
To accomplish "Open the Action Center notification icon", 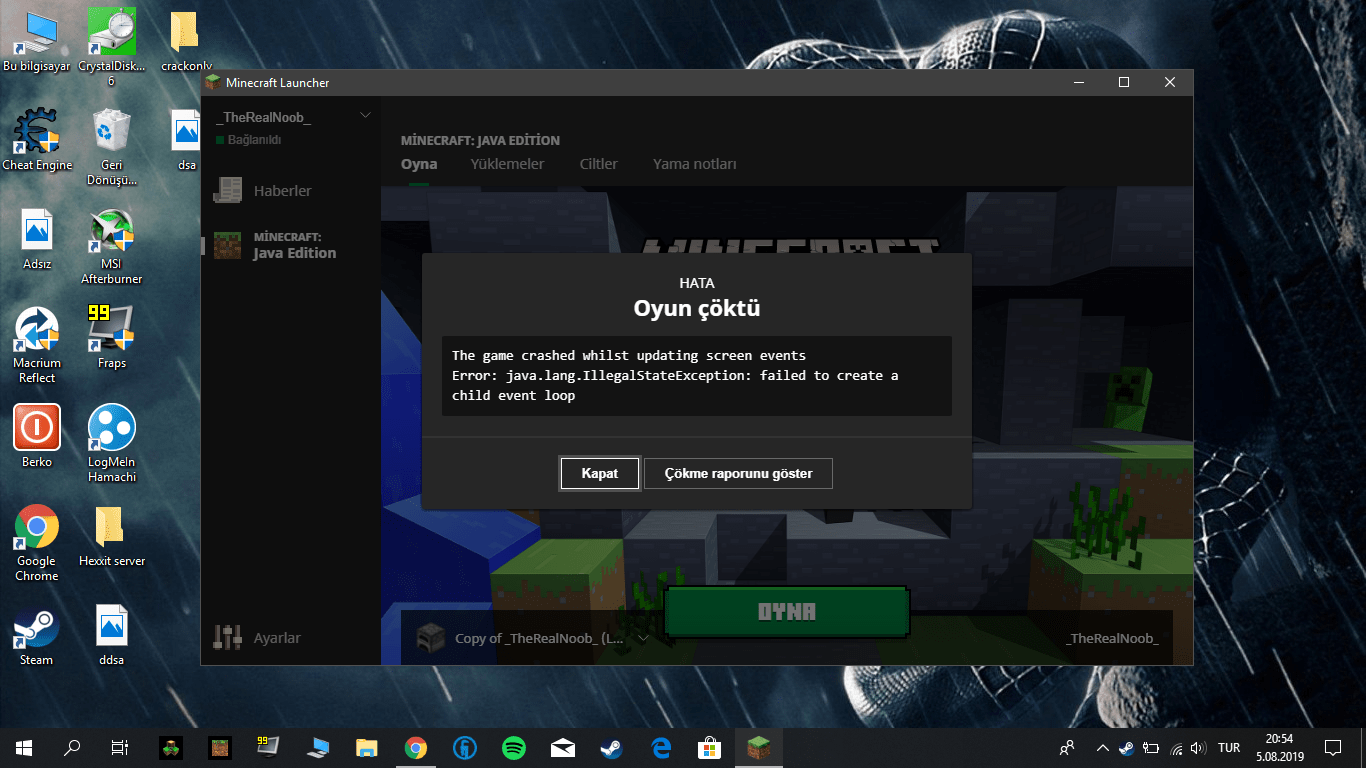I will pos(1332,747).
